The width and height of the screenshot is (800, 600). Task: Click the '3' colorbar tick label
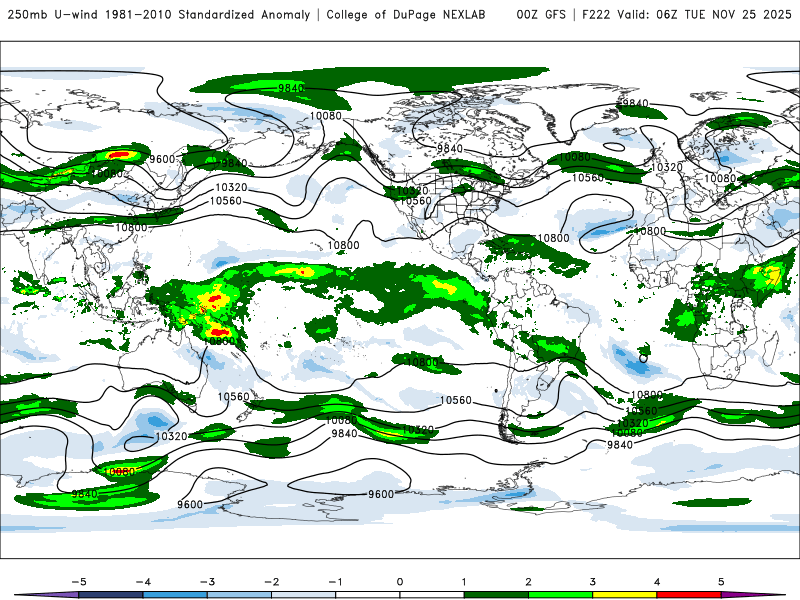593,582
